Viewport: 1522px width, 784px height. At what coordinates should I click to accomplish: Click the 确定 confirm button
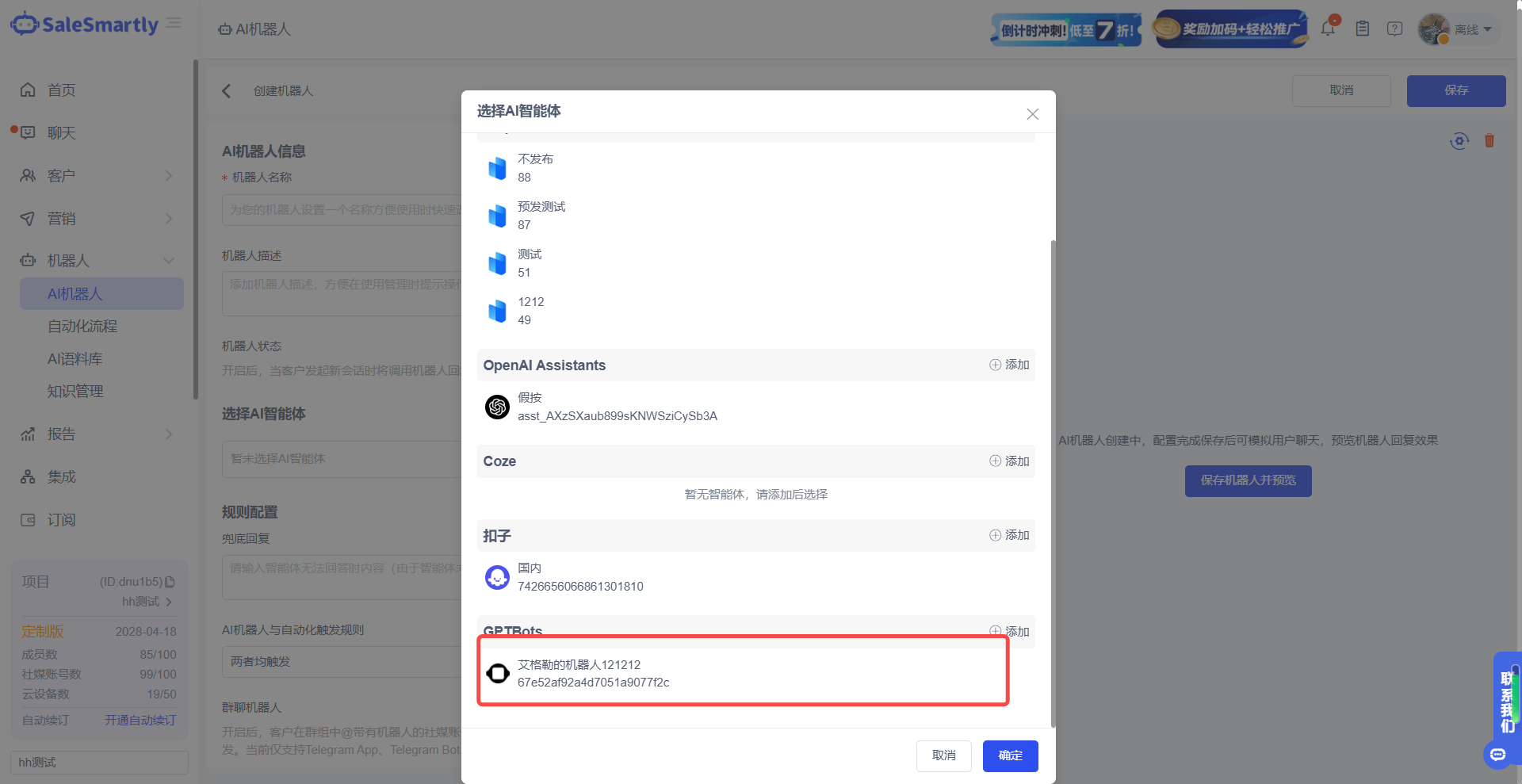pos(1010,755)
